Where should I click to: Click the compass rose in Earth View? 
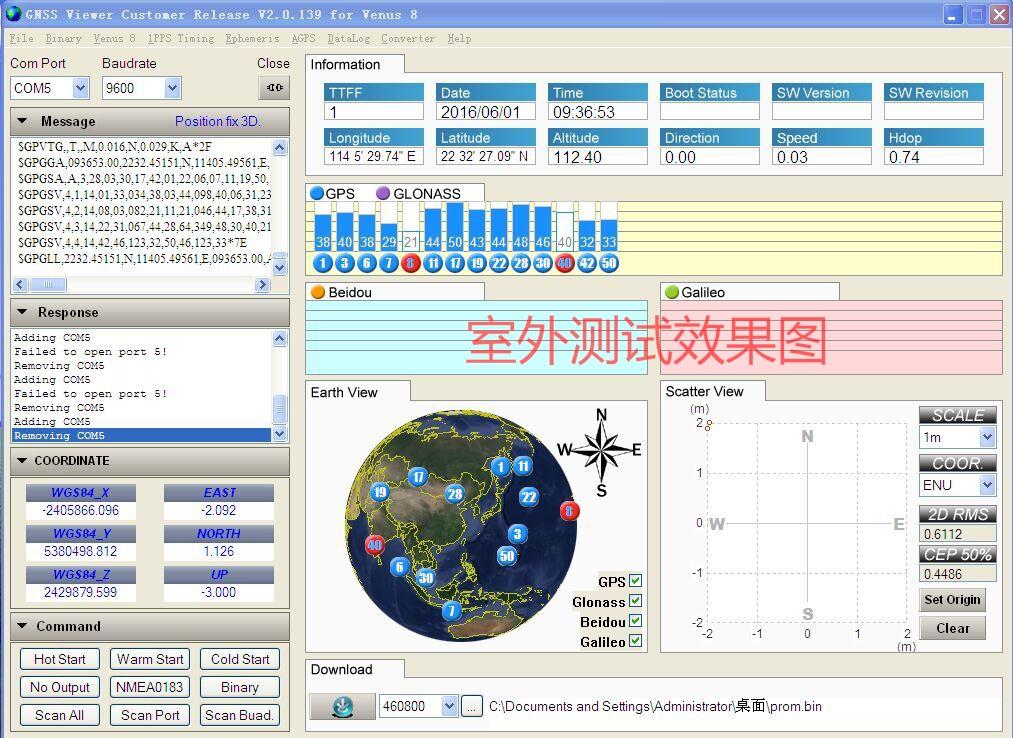[601, 451]
